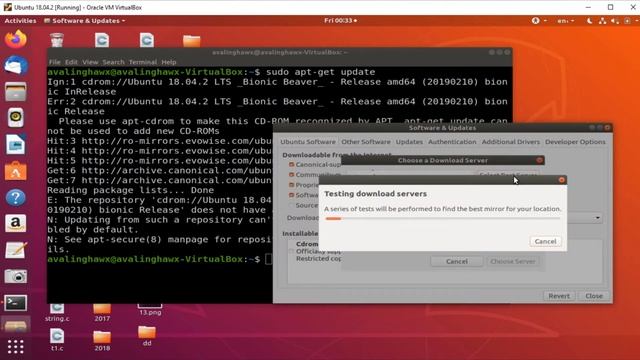This screenshot has width=640, height=360.
Task: Open the accessibility menu icon in top bar
Action: coord(536,20)
